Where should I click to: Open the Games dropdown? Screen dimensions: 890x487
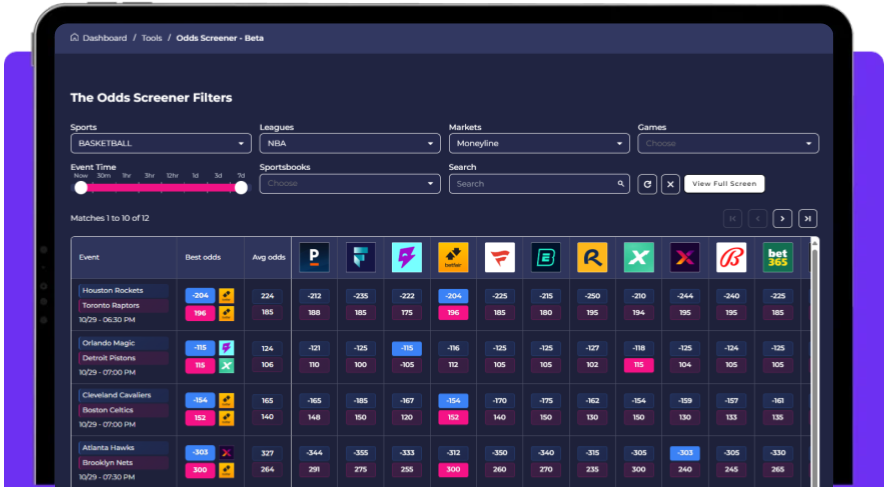point(728,144)
